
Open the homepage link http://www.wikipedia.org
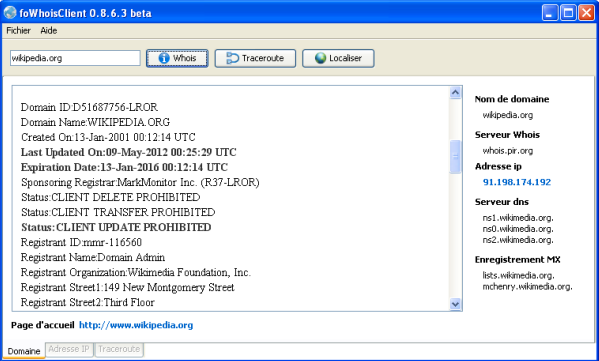click(136, 325)
